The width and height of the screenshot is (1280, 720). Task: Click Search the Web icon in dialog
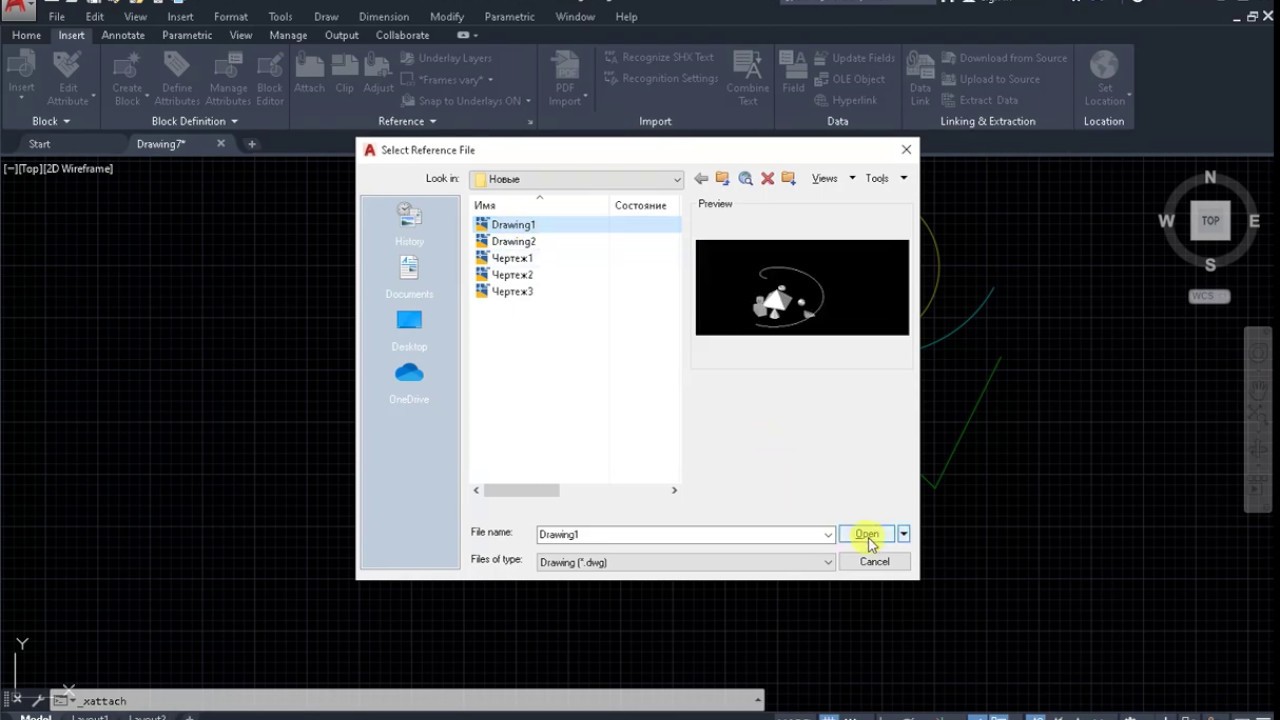point(745,178)
